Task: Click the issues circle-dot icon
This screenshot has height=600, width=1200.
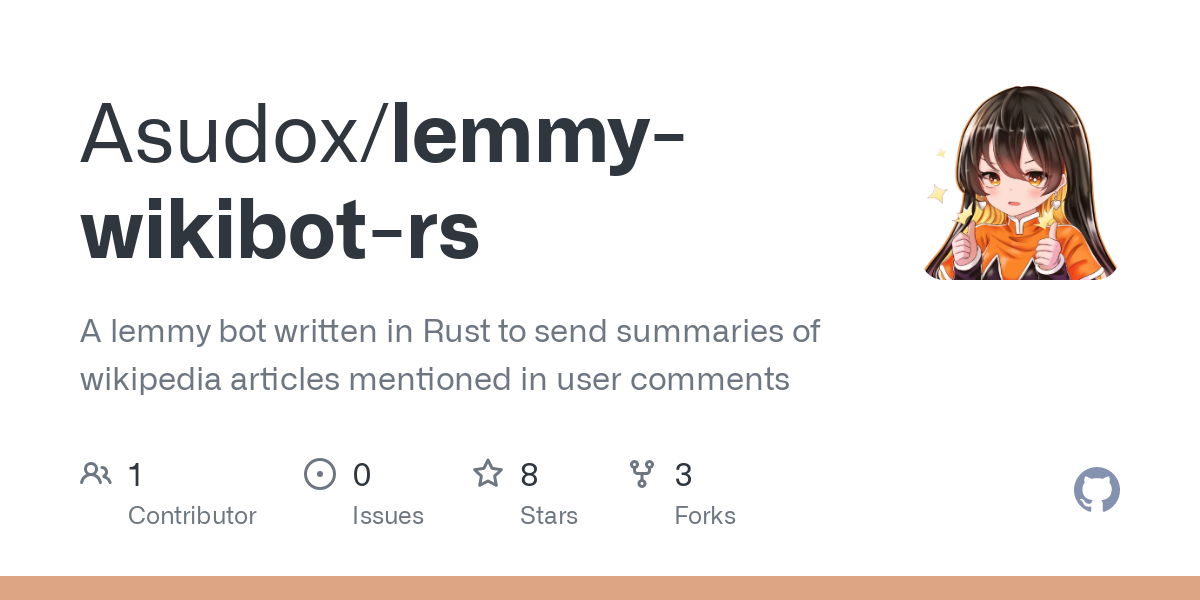Action: click(320, 474)
